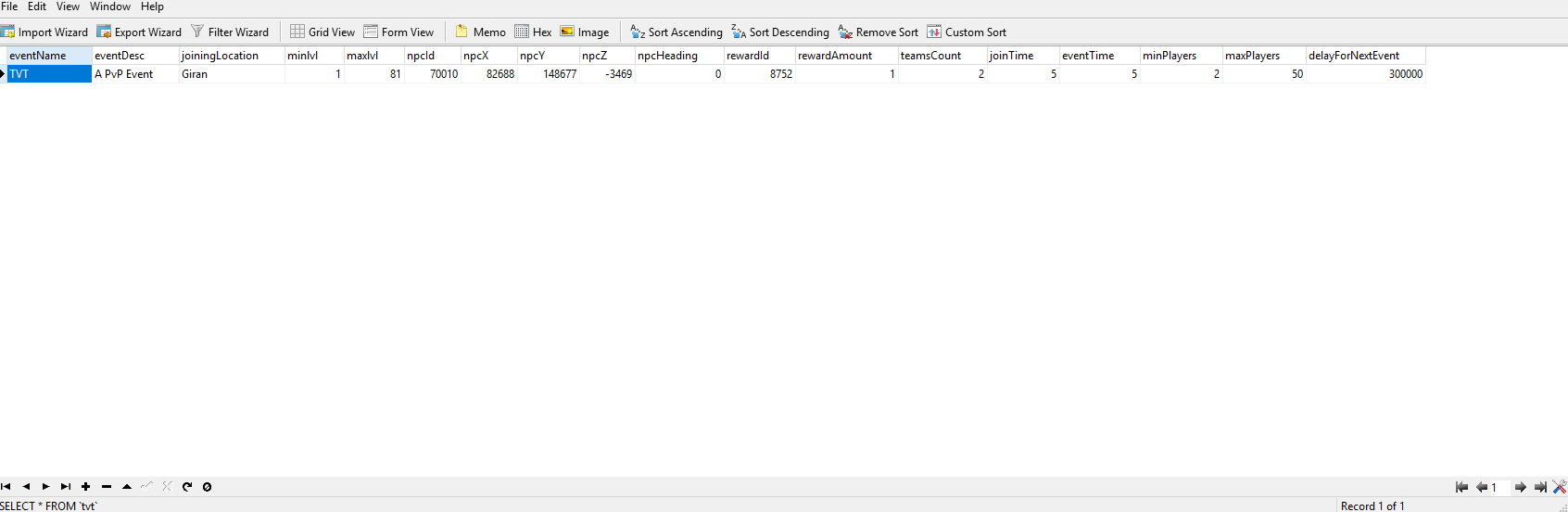Apply Sort Ascending
The width and height of the screenshot is (1568, 512).
(x=677, y=32)
